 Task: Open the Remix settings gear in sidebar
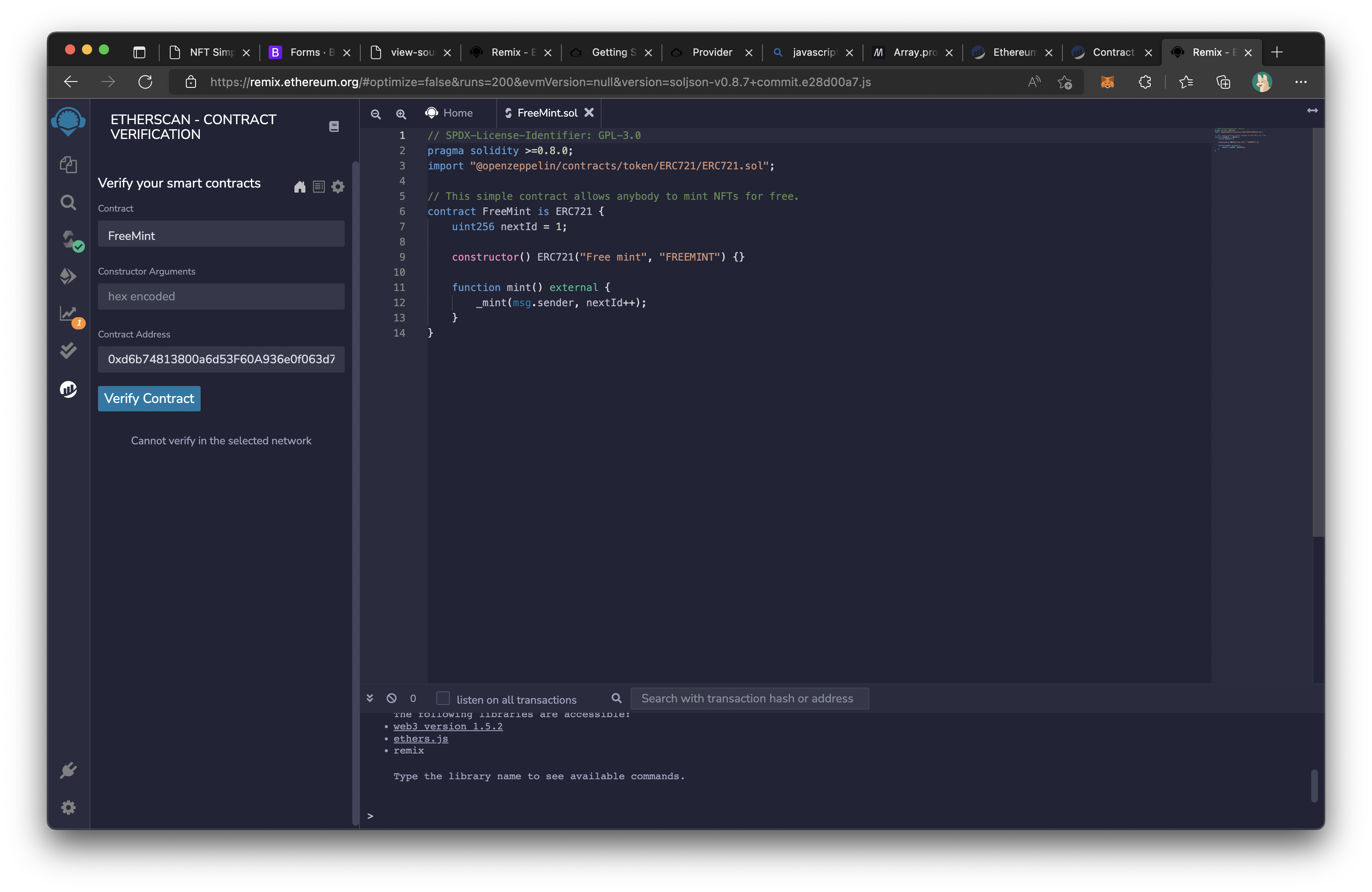pos(68,807)
